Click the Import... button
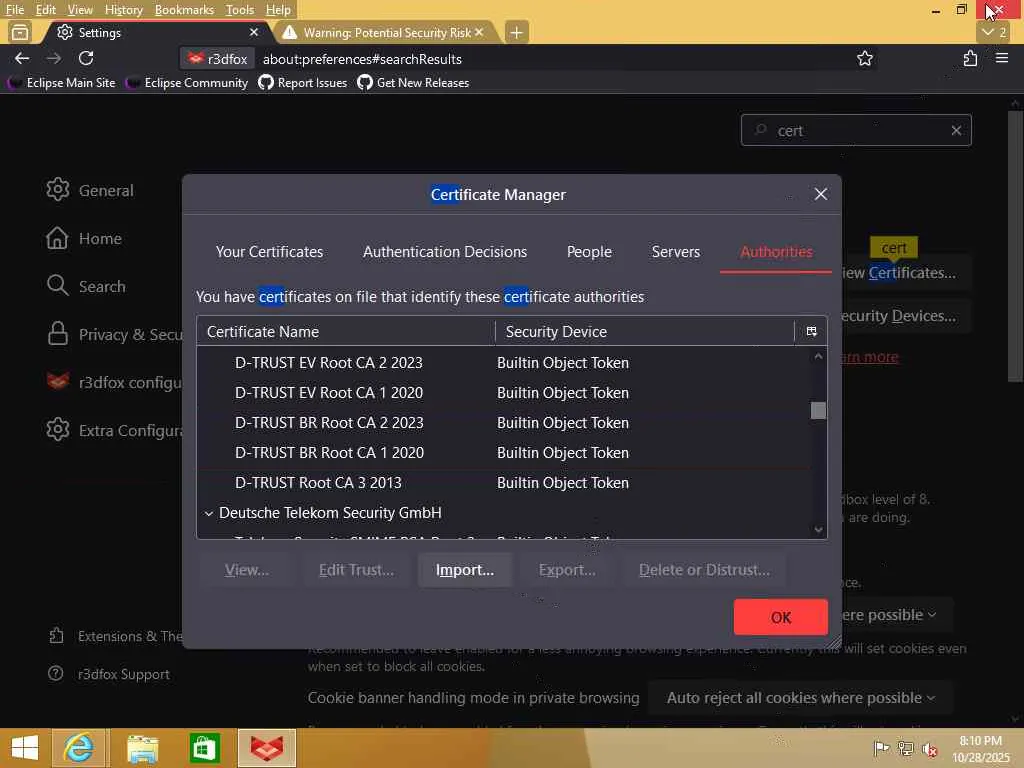The image size is (1024, 768). 464,569
